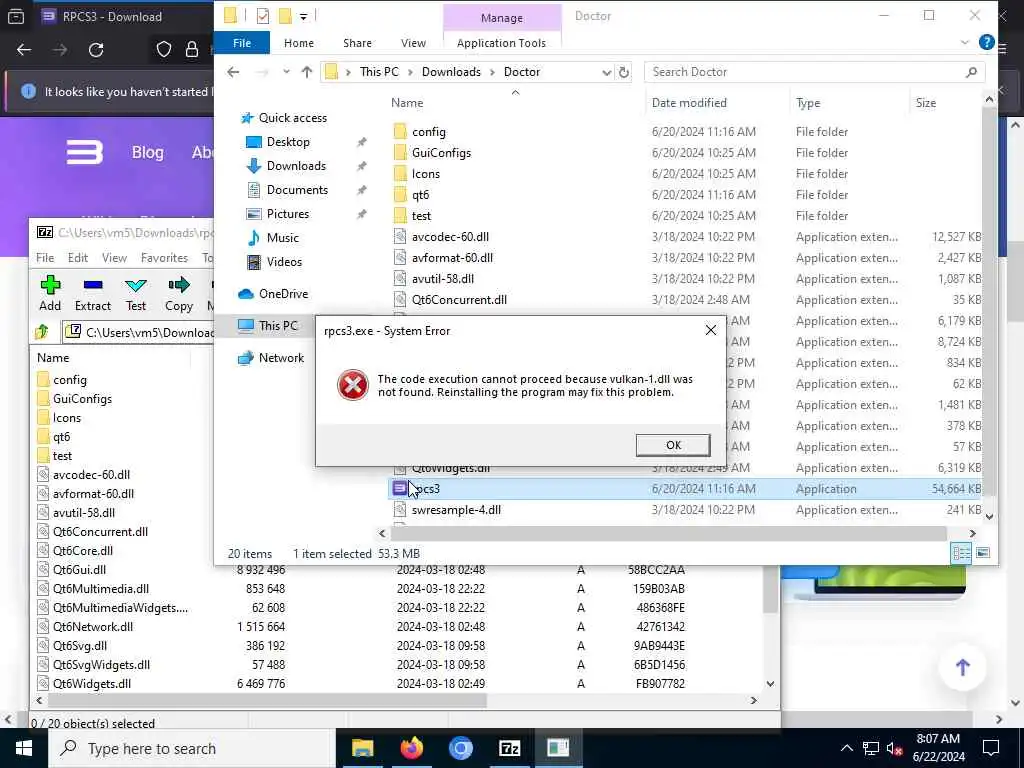Click scroll-to-top arrow on RPCS3 page
The height and width of the screenshot is (768, 1024).
(x=962, y=667)
